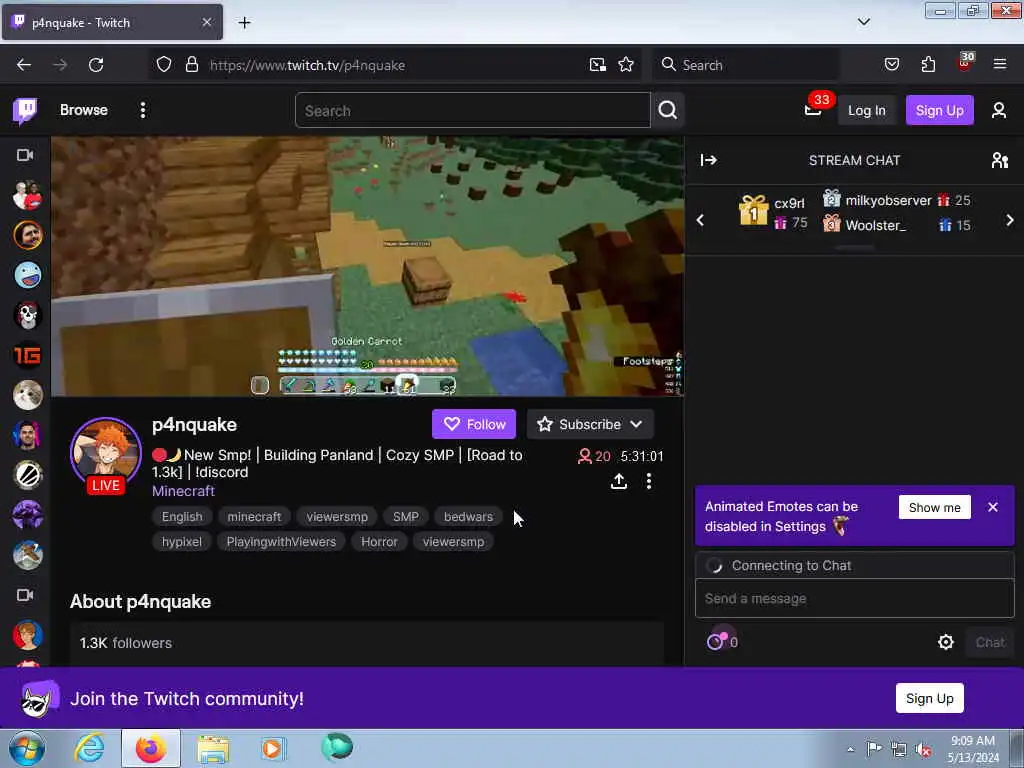The height and width of the screenshot is (768, 1024).
Task: Open the chat community users list
Action: point(999,160)
